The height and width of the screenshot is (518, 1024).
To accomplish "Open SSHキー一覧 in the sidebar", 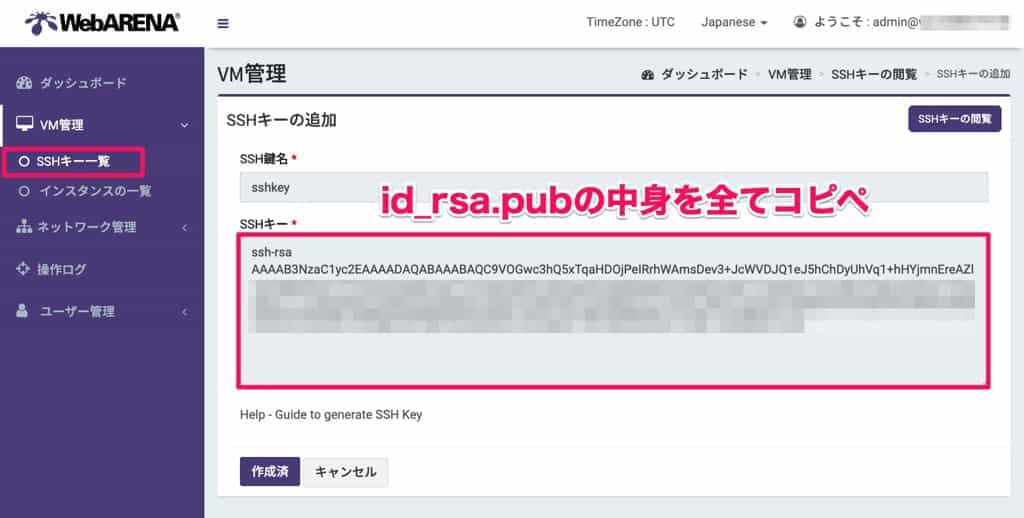I will [x=73, y=161].
